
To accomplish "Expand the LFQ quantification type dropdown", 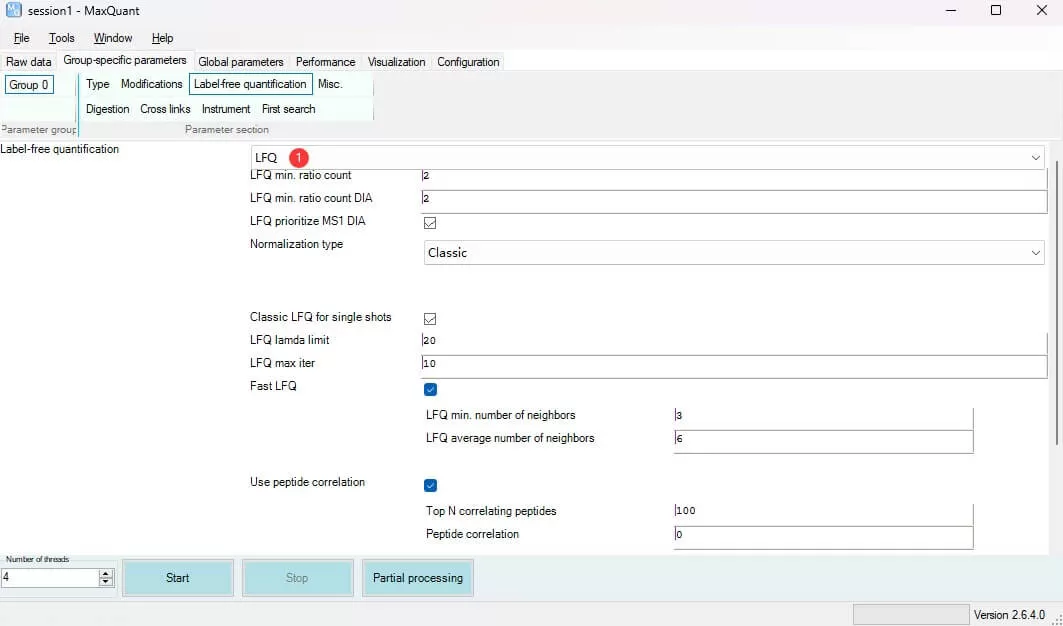I will coord(1034,158).
